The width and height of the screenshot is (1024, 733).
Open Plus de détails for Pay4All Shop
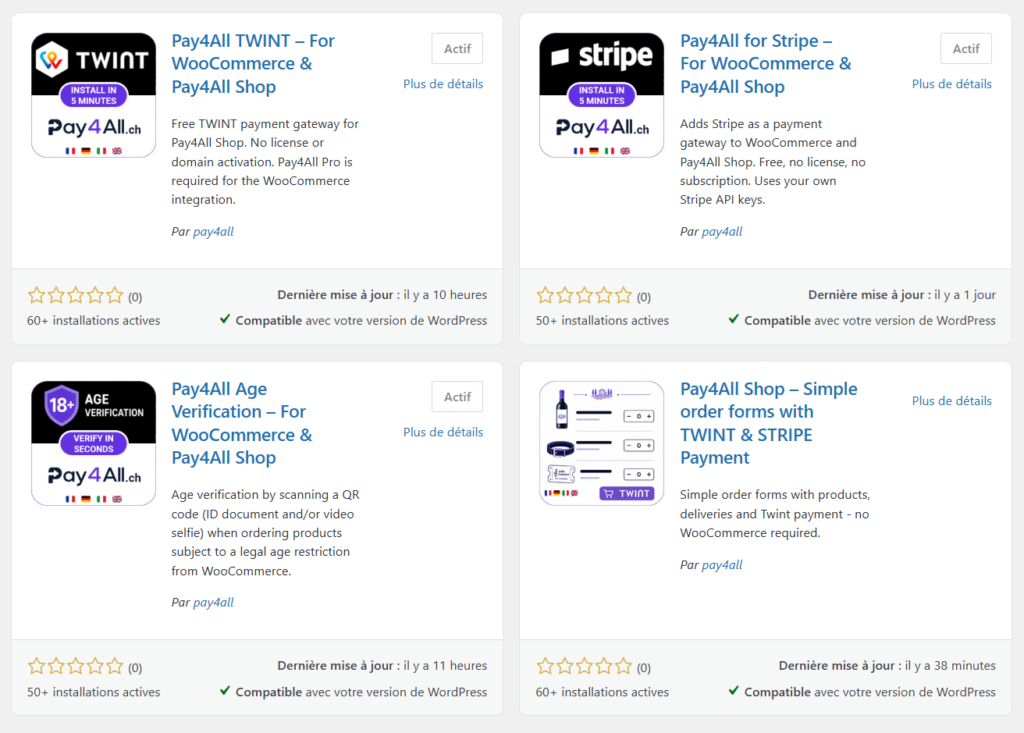tap(952, 400)
